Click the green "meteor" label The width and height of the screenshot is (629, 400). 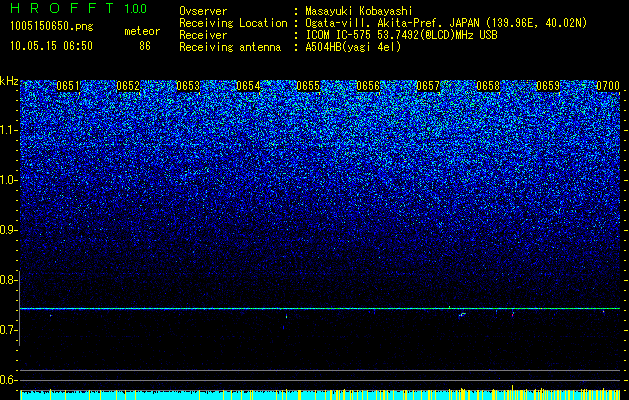[x=142, y=31]
